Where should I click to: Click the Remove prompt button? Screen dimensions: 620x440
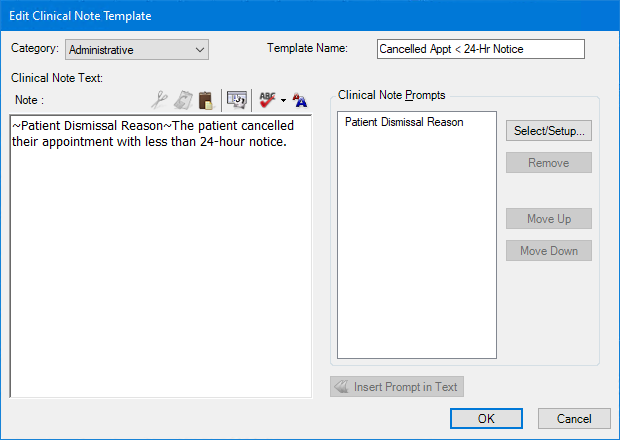coord(548,163)
